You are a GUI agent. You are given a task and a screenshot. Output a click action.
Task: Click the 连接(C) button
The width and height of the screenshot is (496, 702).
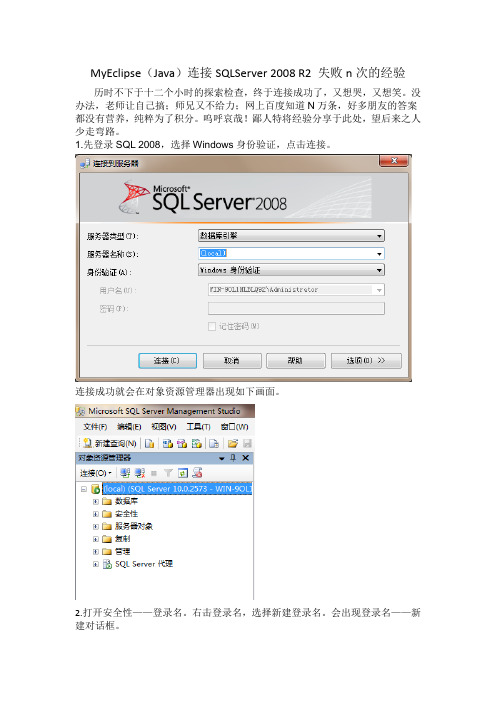[167, 360]
